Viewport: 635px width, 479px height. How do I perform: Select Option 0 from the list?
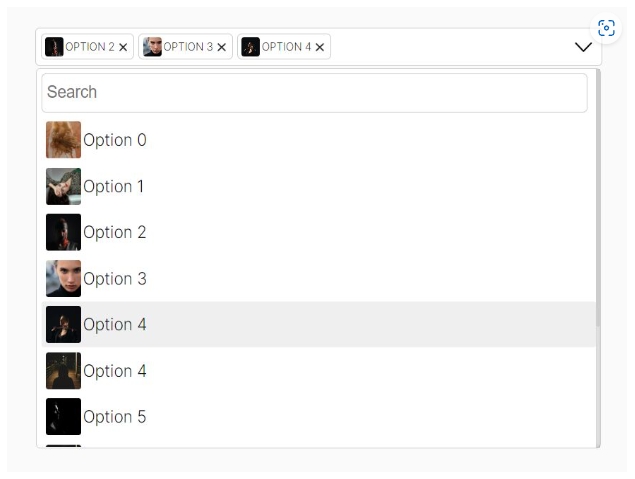tap(318, 140)
